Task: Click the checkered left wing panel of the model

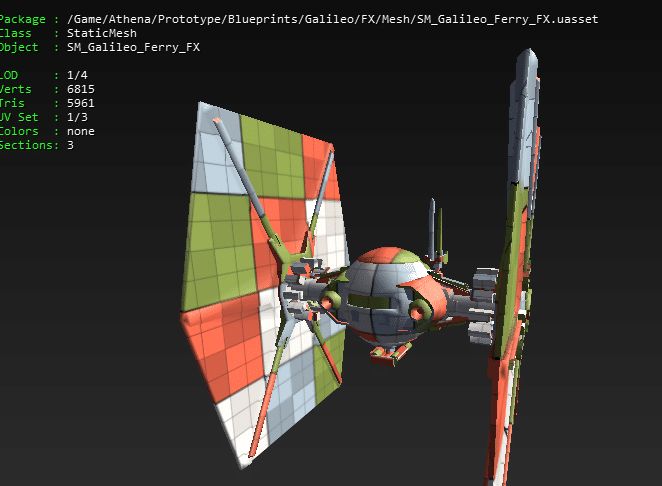Action: click(x=264, y=285)
